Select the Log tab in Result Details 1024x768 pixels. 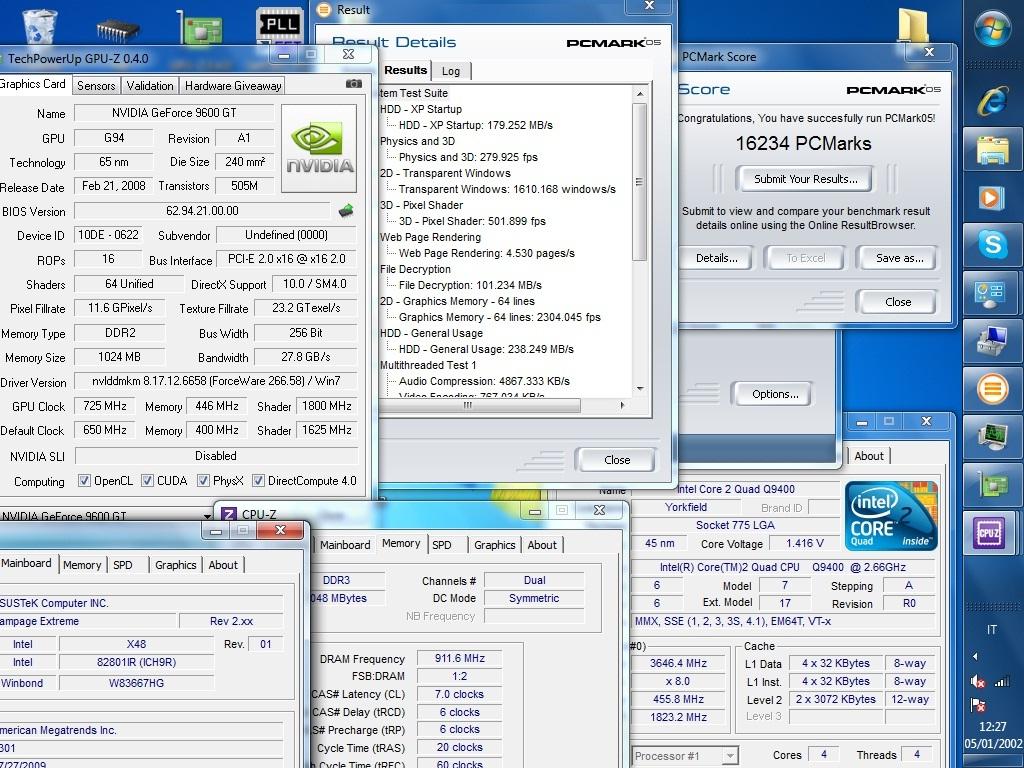pos(451,71)
